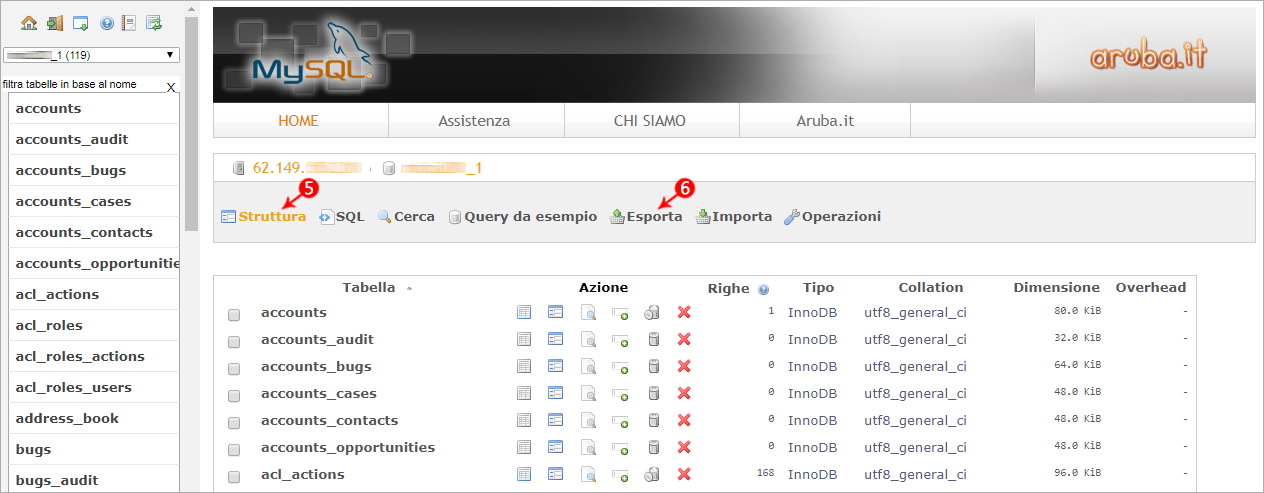Open structure icon for accounts_audit row
1264x493 pixels.
556,340
